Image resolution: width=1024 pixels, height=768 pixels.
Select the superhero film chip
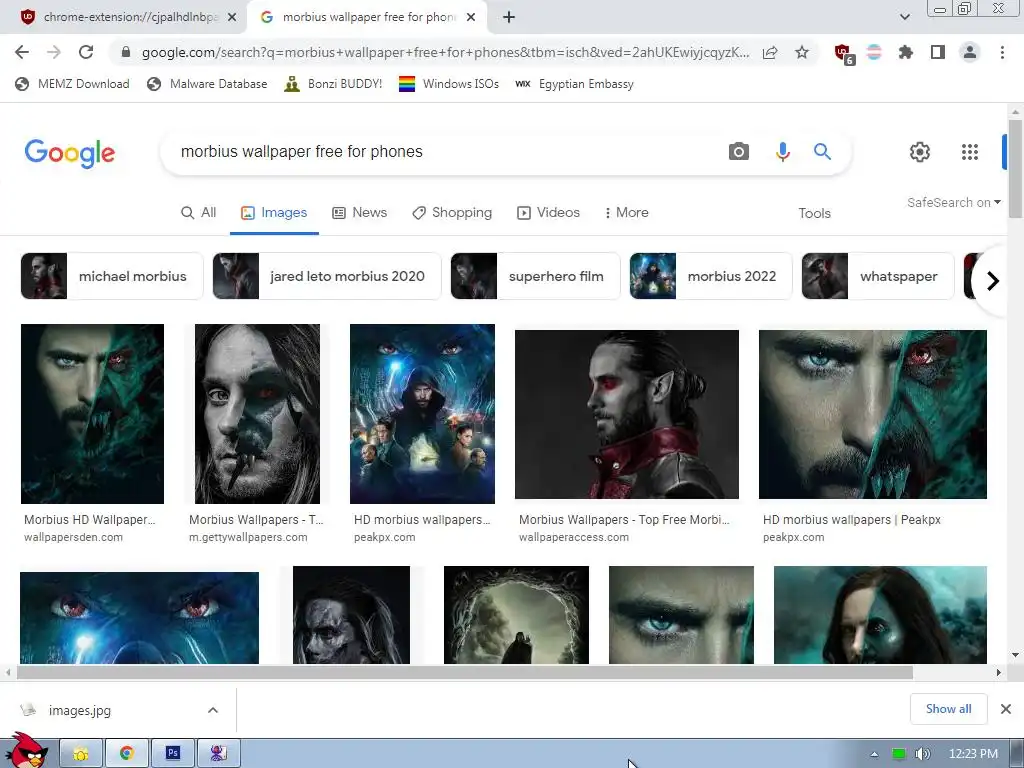(535, 276)
